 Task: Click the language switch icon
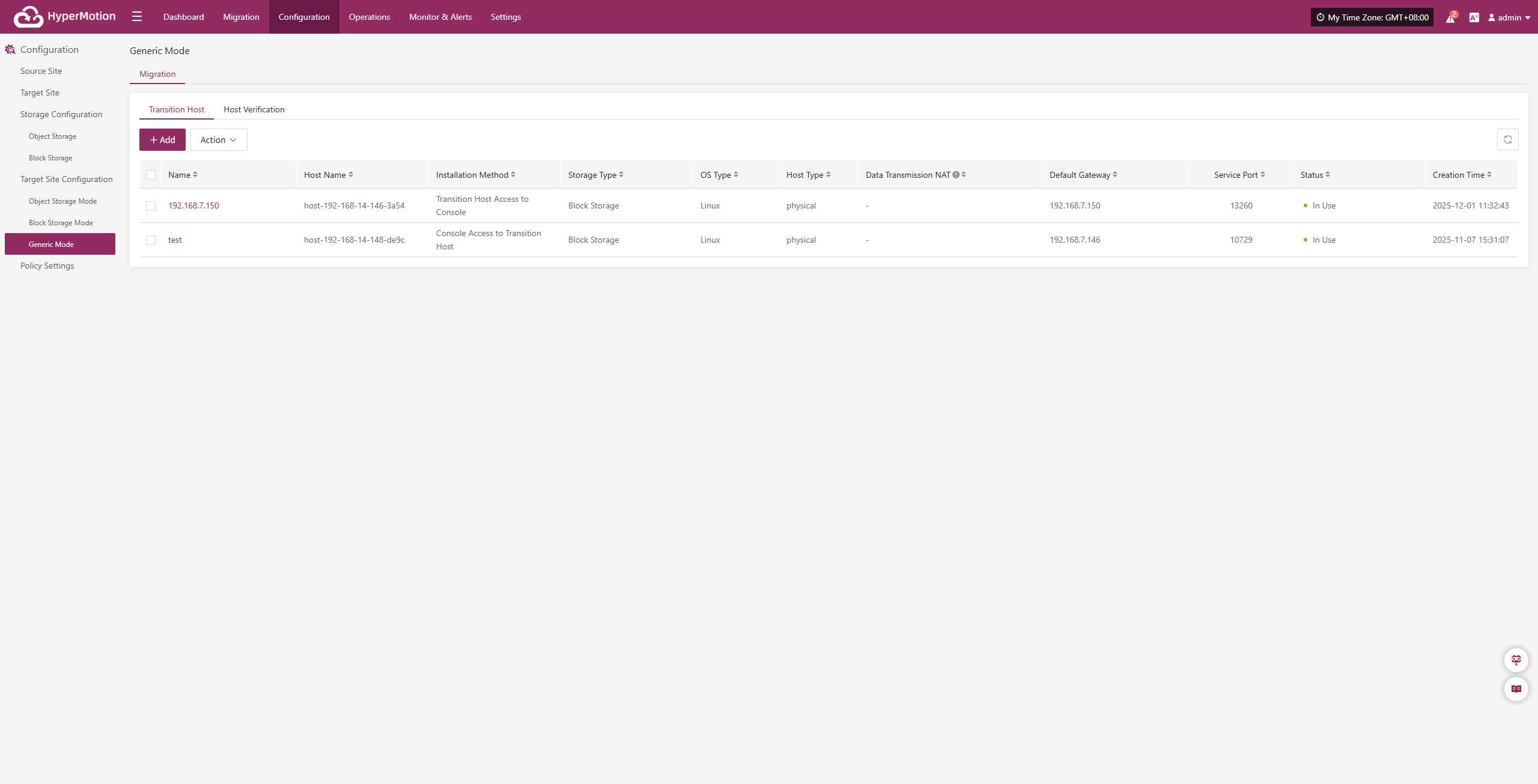click(1474, 17)
